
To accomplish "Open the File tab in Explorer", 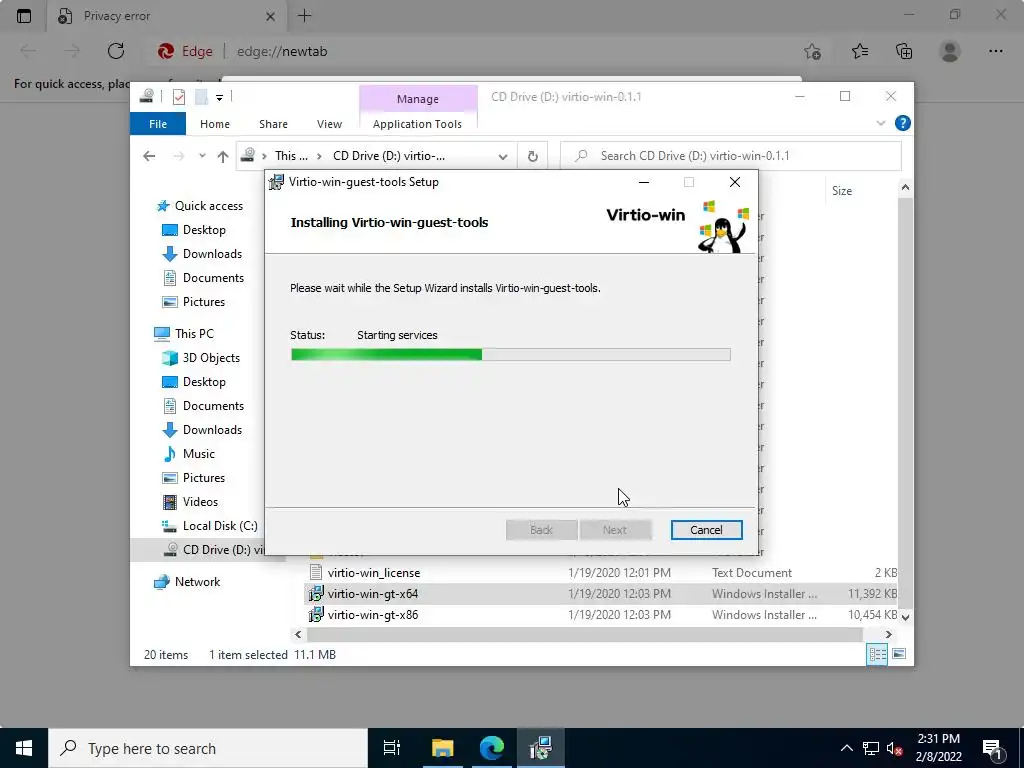I will click(158, 123).
